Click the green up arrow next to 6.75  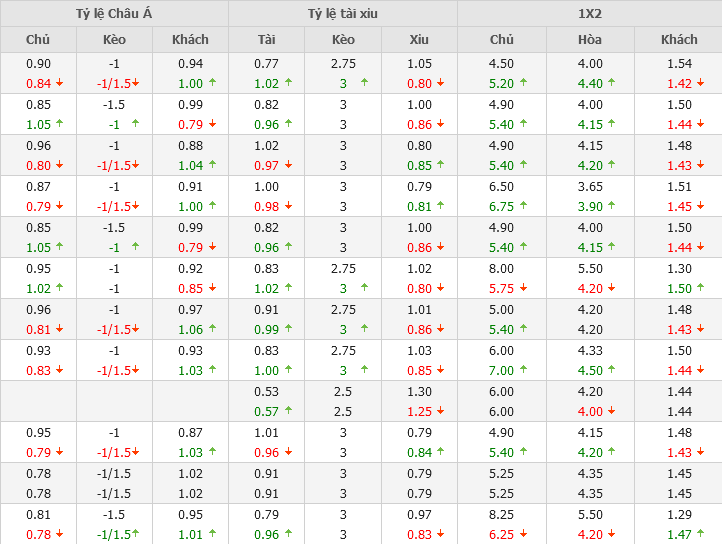pyautogui.click(x=525, y=207)
